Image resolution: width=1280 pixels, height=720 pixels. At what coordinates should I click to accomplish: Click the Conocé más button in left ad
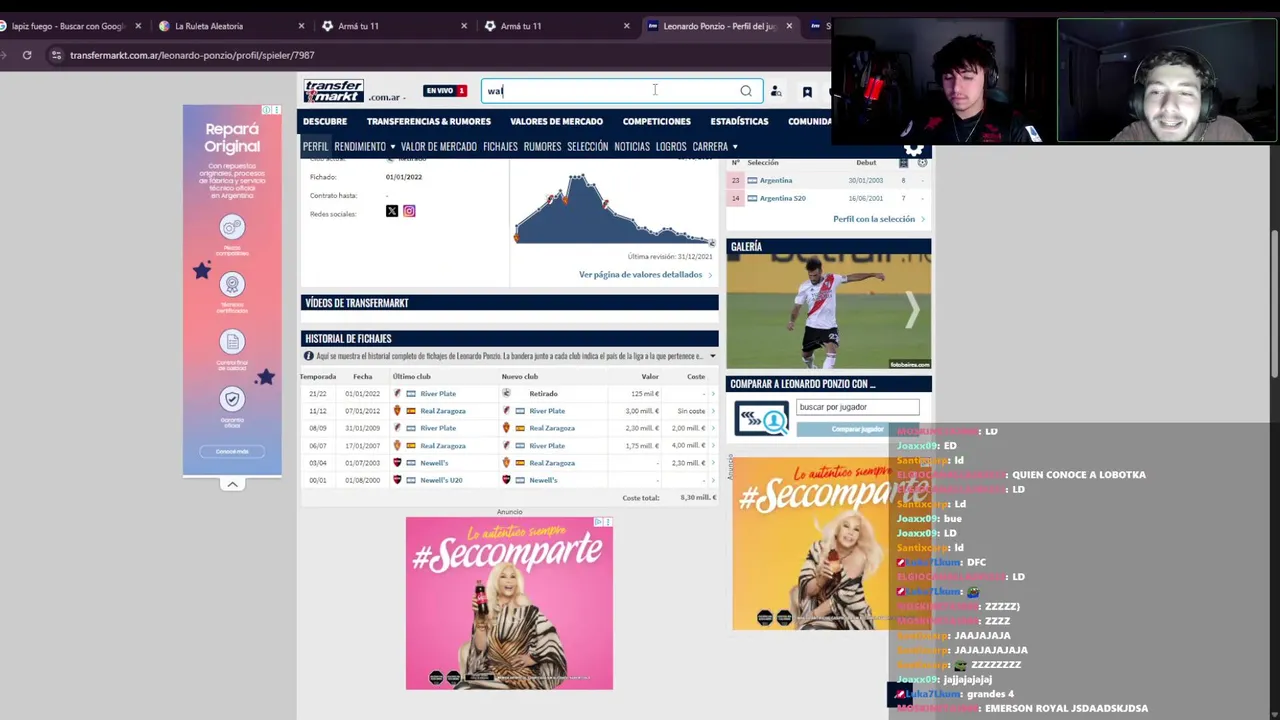[232, 451]
